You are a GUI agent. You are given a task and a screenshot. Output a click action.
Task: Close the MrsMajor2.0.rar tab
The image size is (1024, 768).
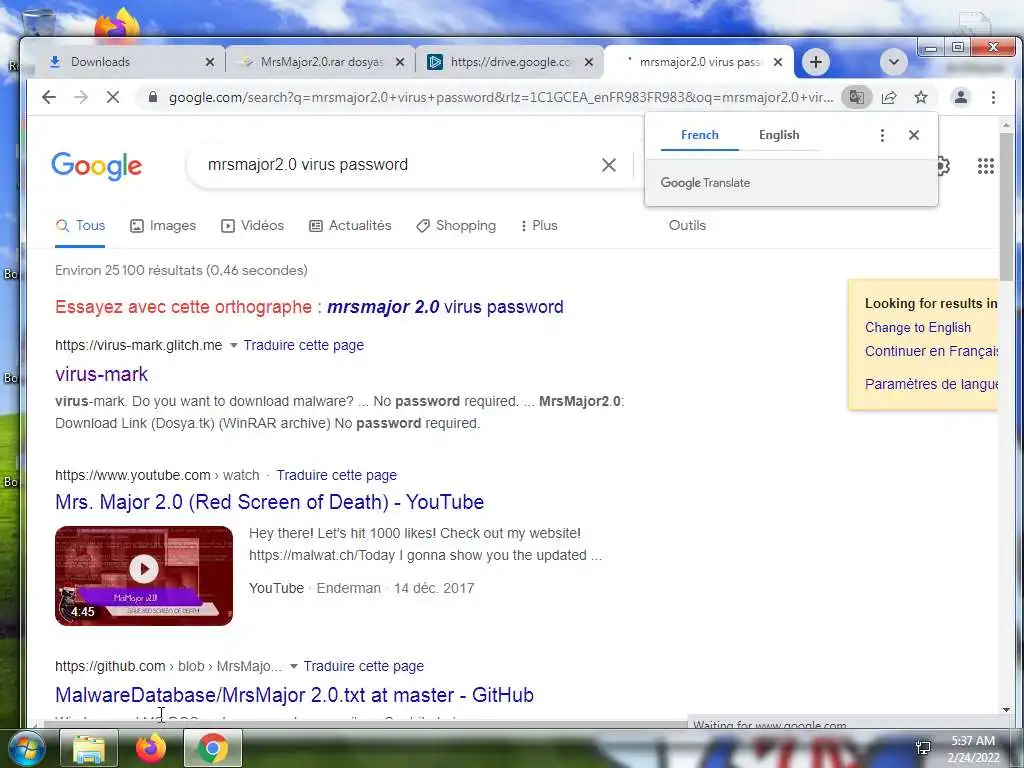pyautogui.click(x=400, y=62)
